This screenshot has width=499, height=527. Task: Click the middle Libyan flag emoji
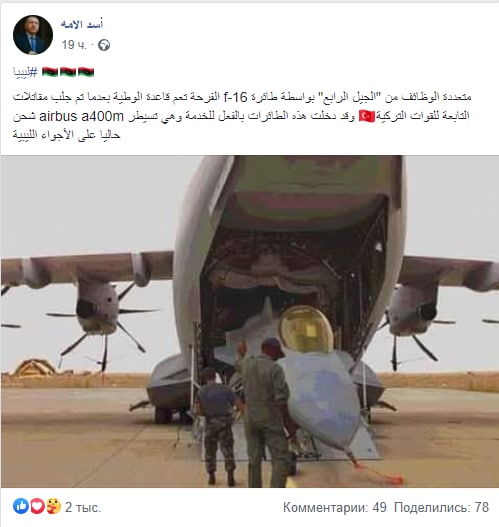[68, 72]
